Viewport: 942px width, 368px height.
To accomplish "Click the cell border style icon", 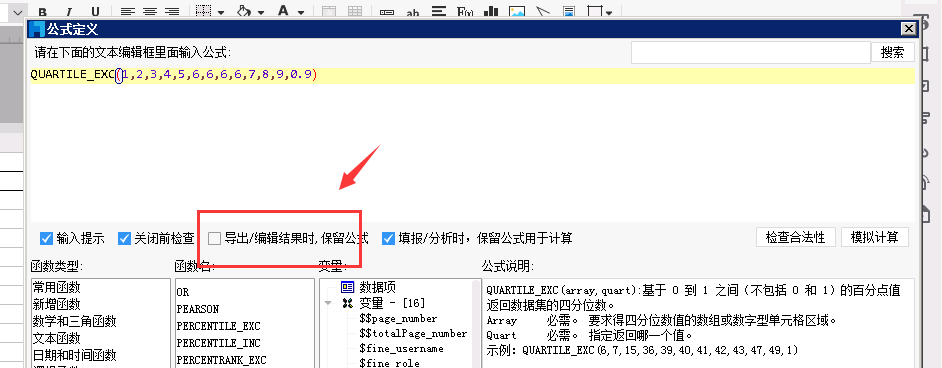I will (x=205, y=11).
